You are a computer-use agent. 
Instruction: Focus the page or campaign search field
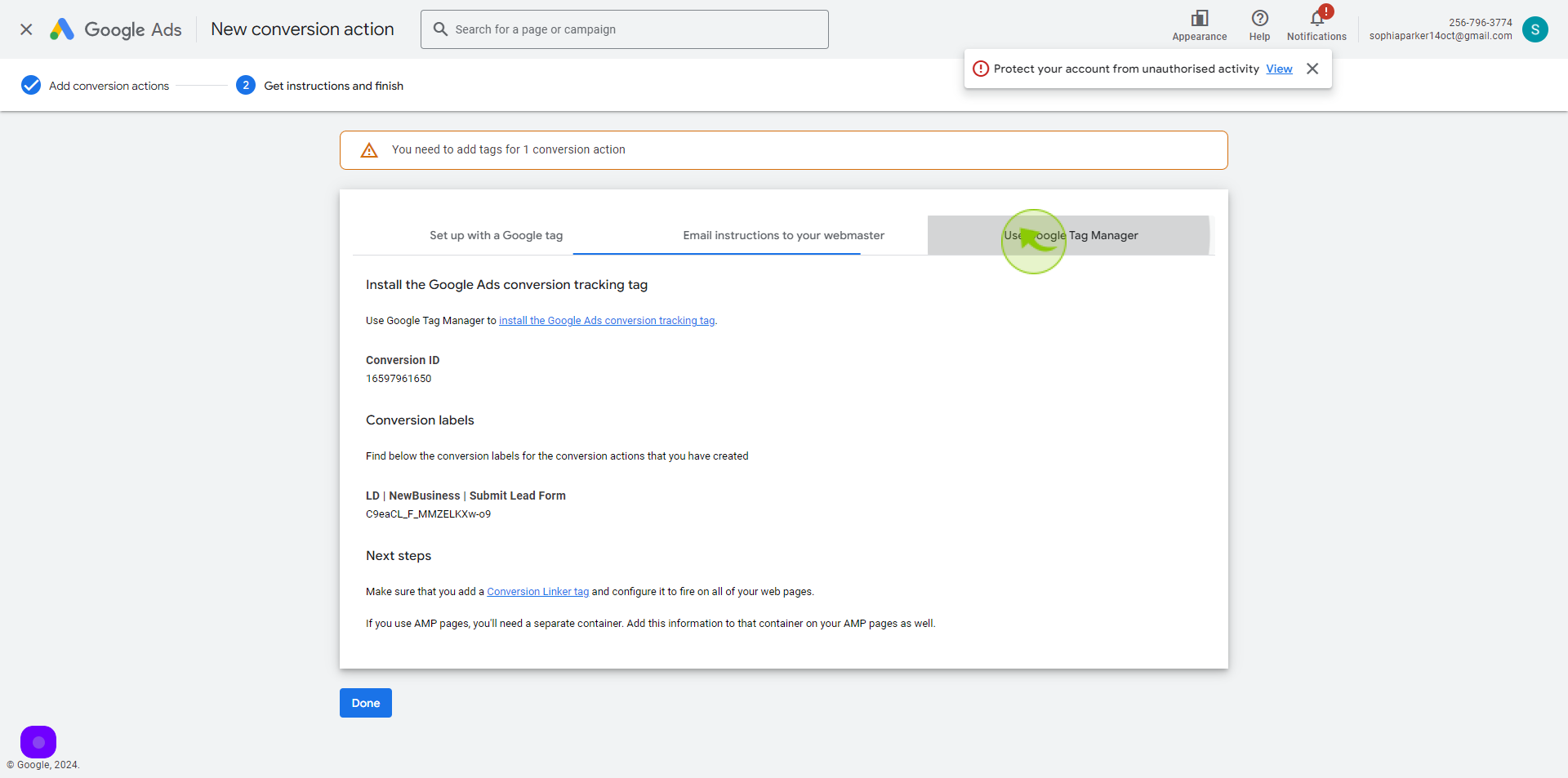coord(625,29)
